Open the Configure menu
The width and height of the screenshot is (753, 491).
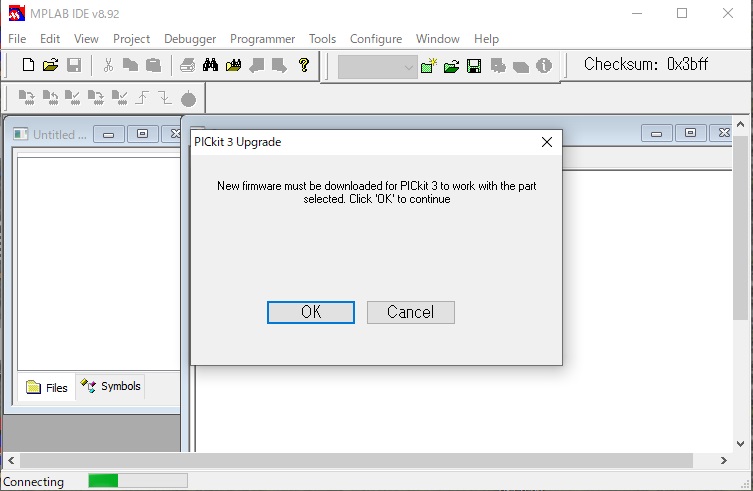pos(376,38)
